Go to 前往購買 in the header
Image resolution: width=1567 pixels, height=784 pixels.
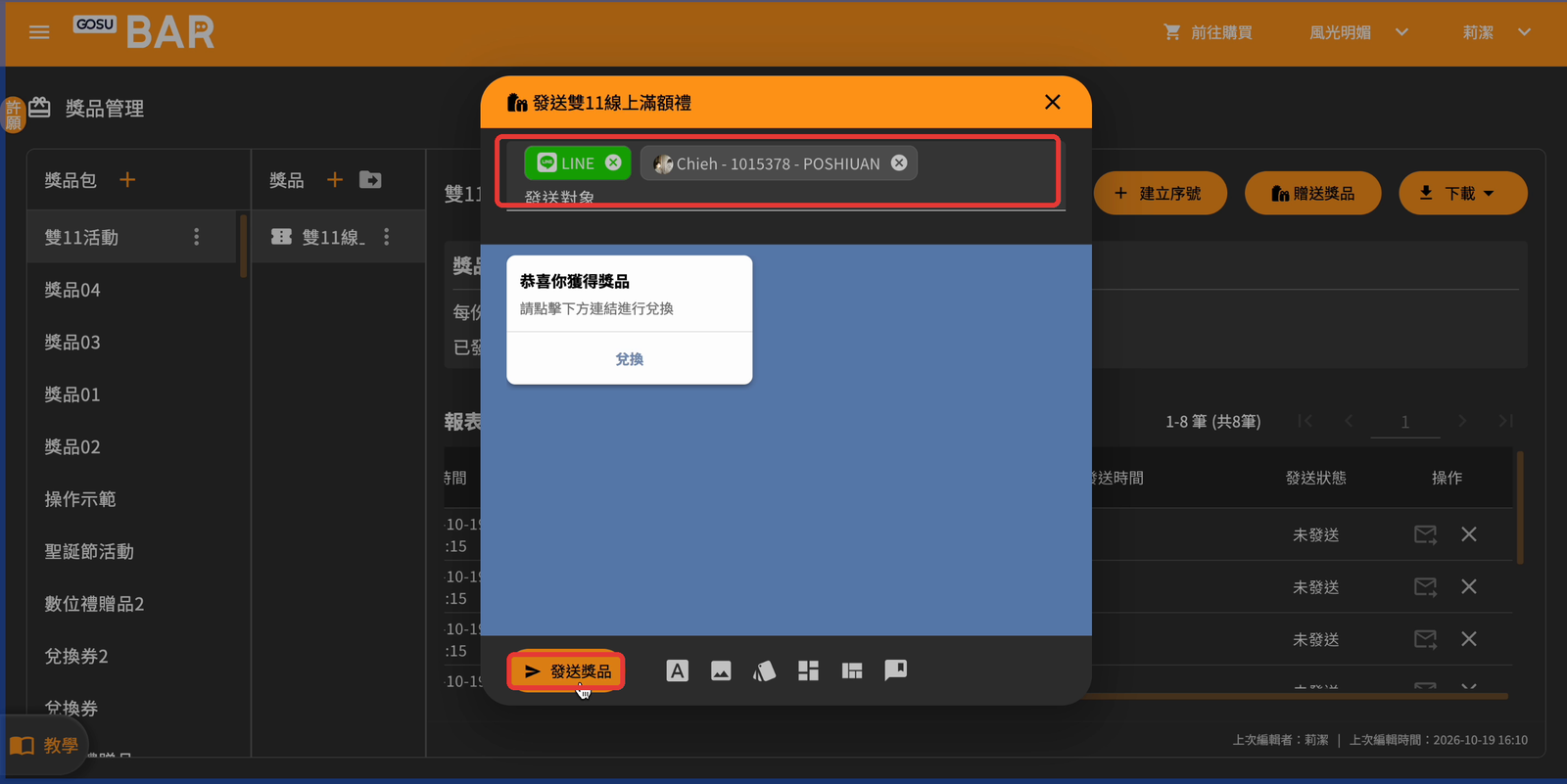[1208, 32]
